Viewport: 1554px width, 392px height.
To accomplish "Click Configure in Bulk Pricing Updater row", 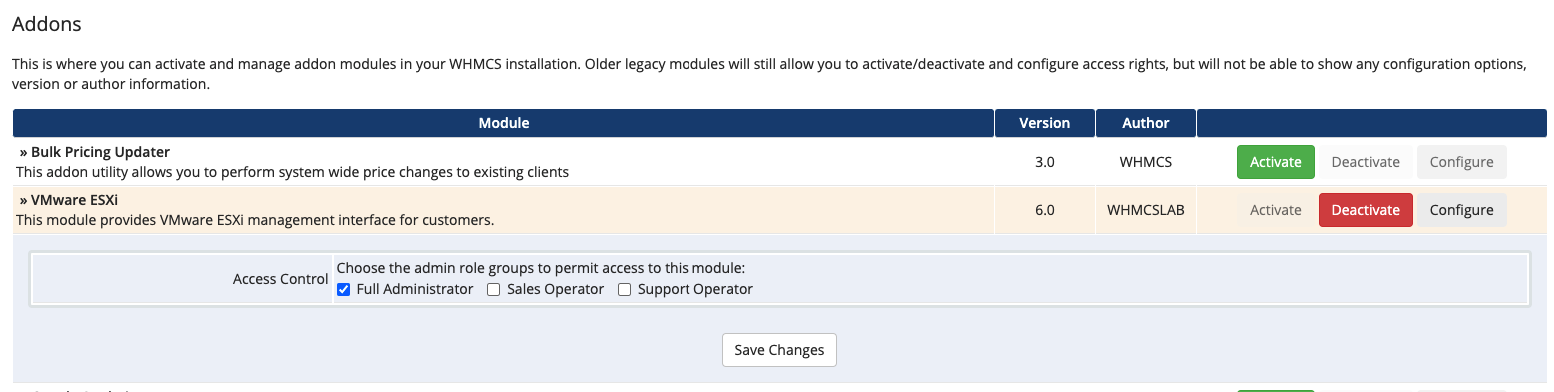I will (1461, 162).
